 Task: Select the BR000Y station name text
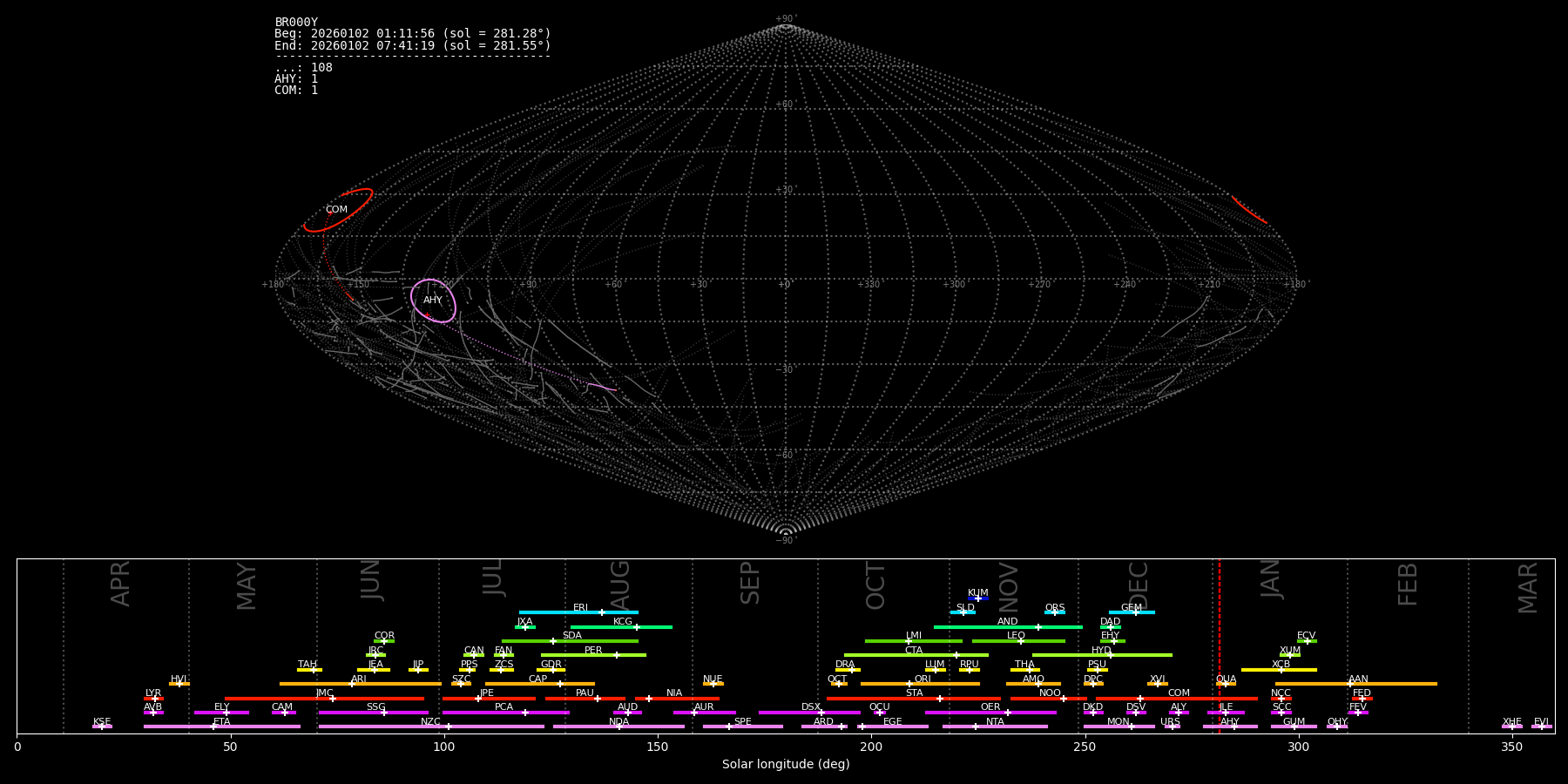[296, 23]
